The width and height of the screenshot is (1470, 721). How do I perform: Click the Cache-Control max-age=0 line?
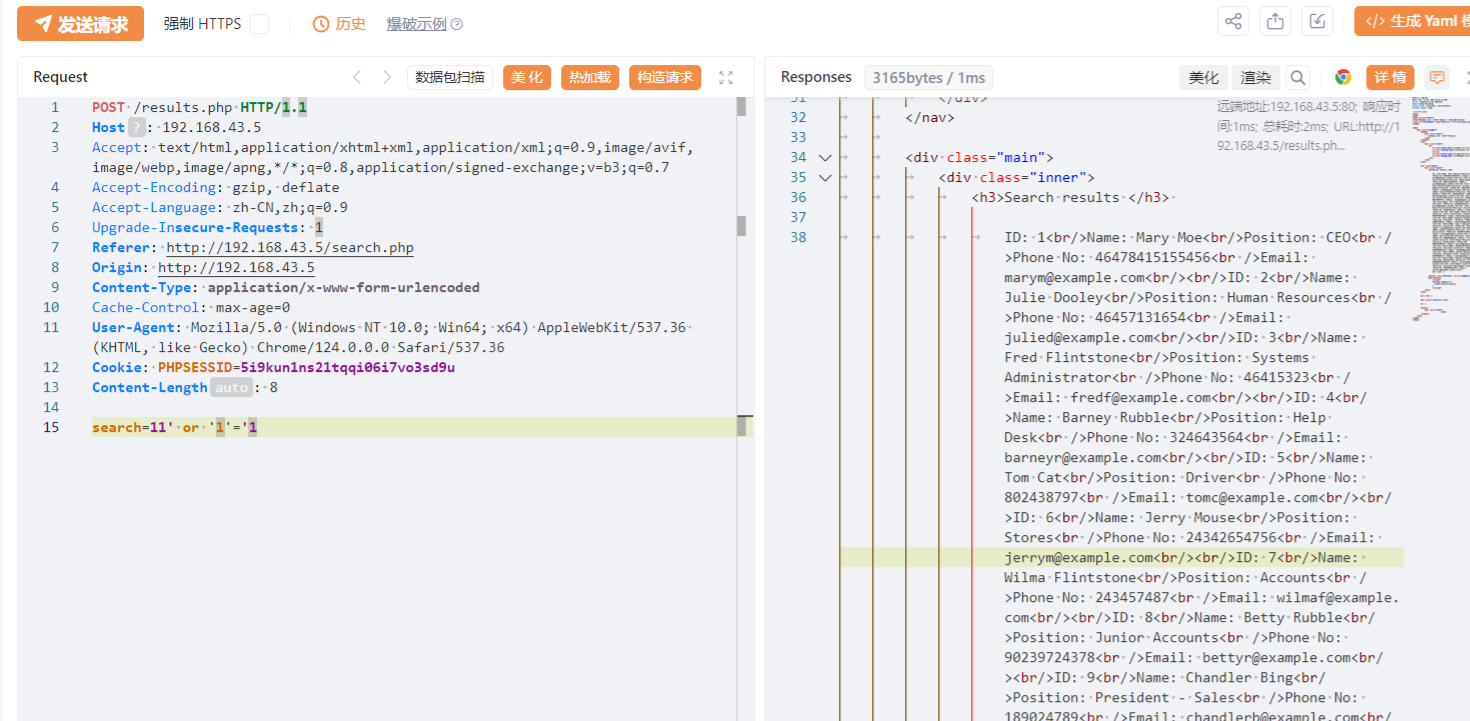coord(191,307)
